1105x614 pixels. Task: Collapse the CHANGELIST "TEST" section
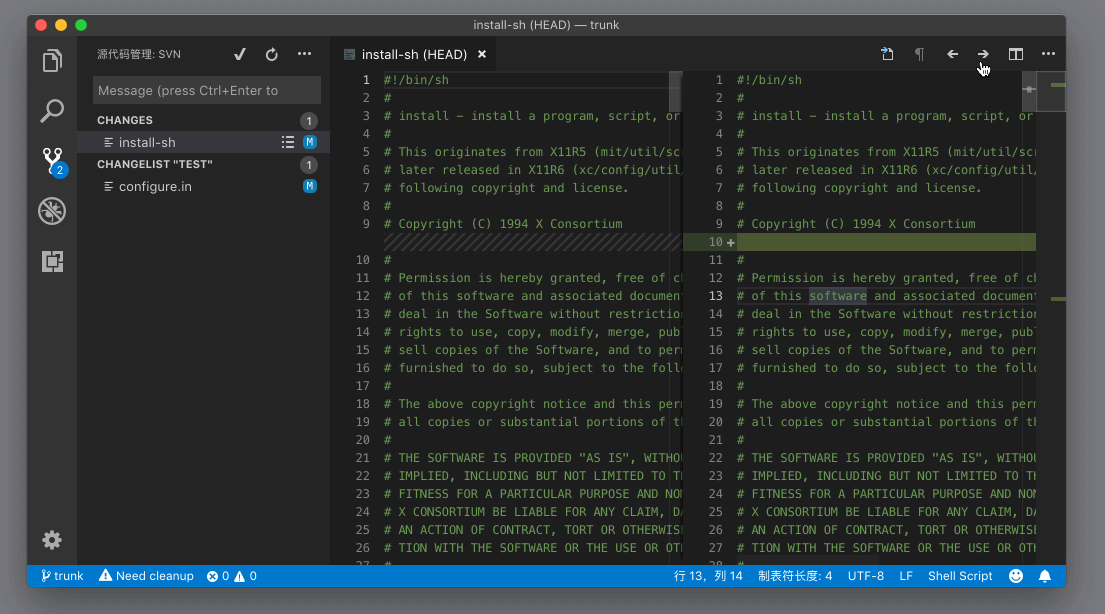(154, 164)
